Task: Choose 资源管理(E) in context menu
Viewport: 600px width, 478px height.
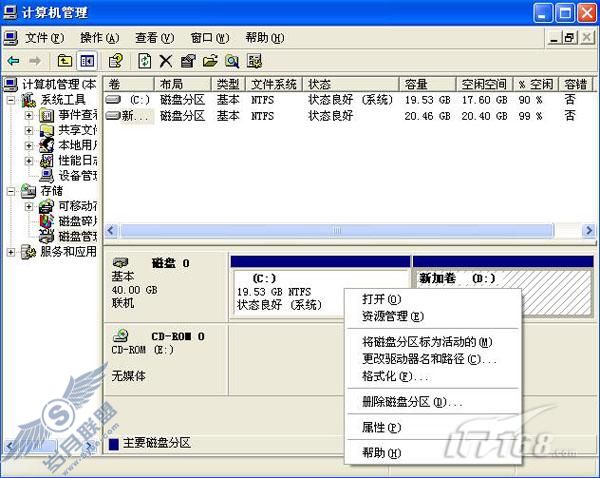Action: (433, 316)
